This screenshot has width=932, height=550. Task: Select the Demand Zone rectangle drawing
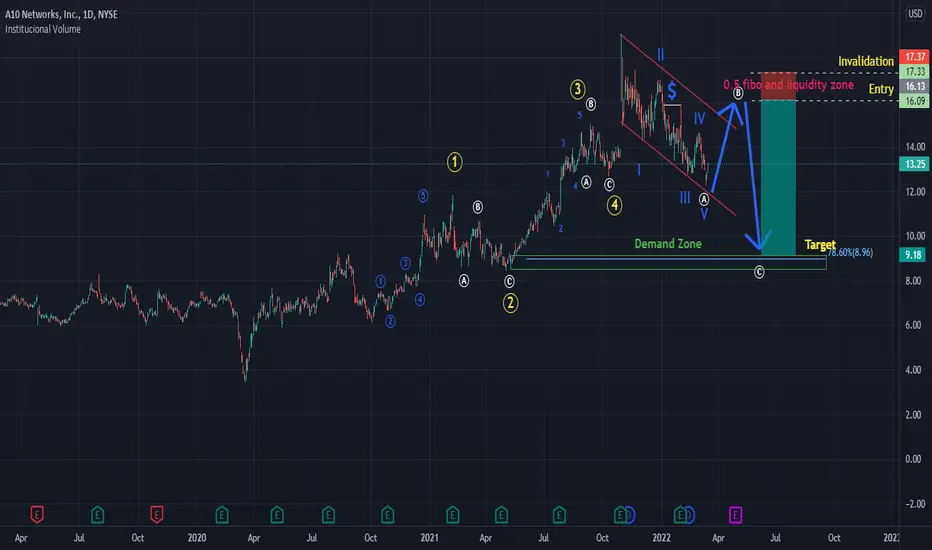[668, 263]
